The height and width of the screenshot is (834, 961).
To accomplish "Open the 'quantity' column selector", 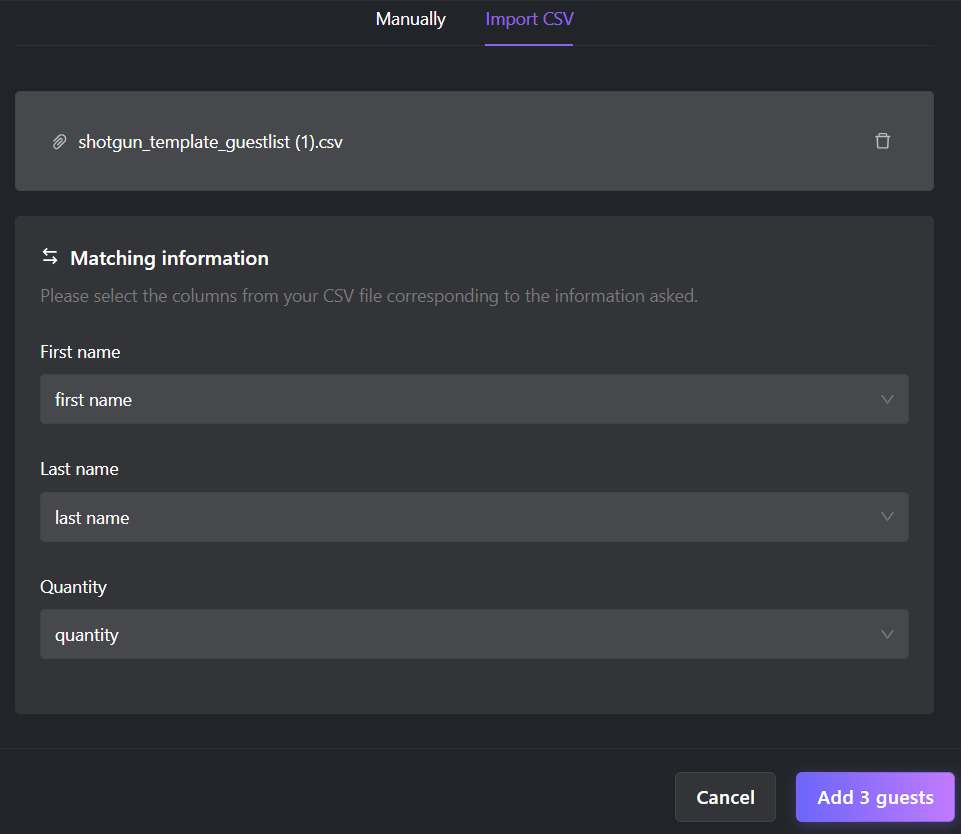I will tap(474, 634).
